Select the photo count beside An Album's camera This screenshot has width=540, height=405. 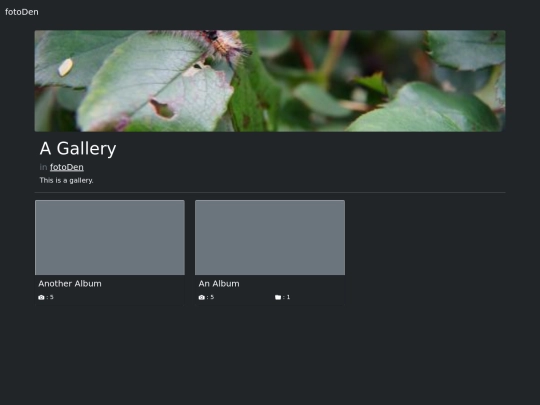click(x=212, y=297)
